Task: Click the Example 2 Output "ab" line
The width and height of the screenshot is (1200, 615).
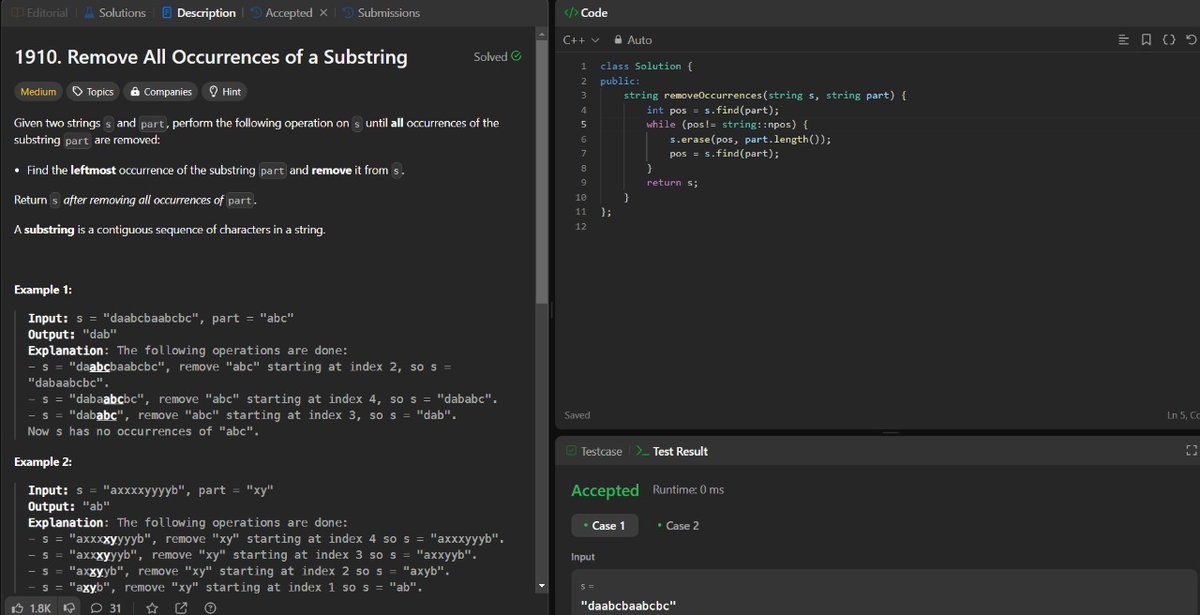Action: 69,506
